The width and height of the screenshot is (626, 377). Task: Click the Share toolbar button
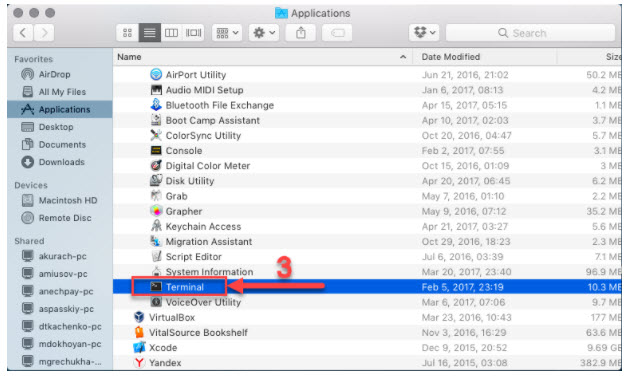(301, 33)
